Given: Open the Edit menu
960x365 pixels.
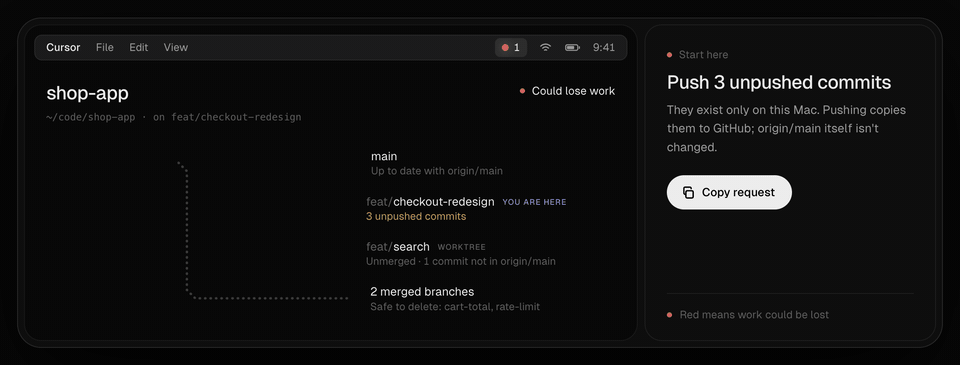Looking at the screenshot, I should pos(138,47).
